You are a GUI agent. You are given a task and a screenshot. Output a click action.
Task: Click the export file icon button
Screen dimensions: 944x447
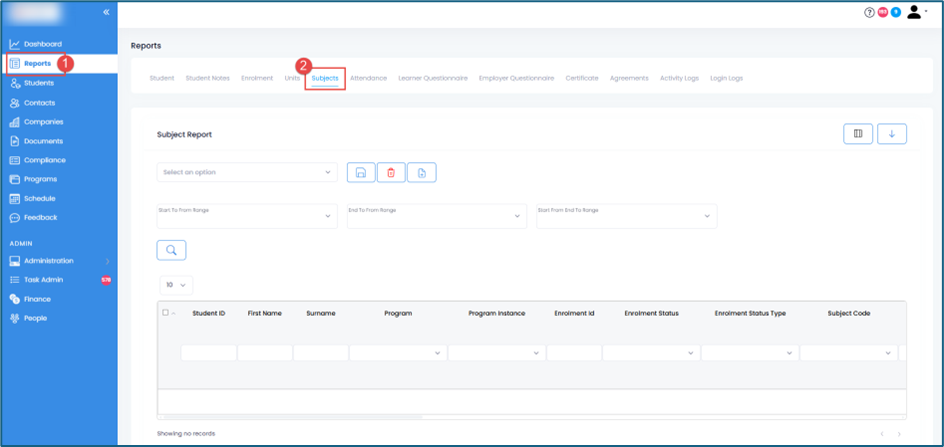(421, 173)
